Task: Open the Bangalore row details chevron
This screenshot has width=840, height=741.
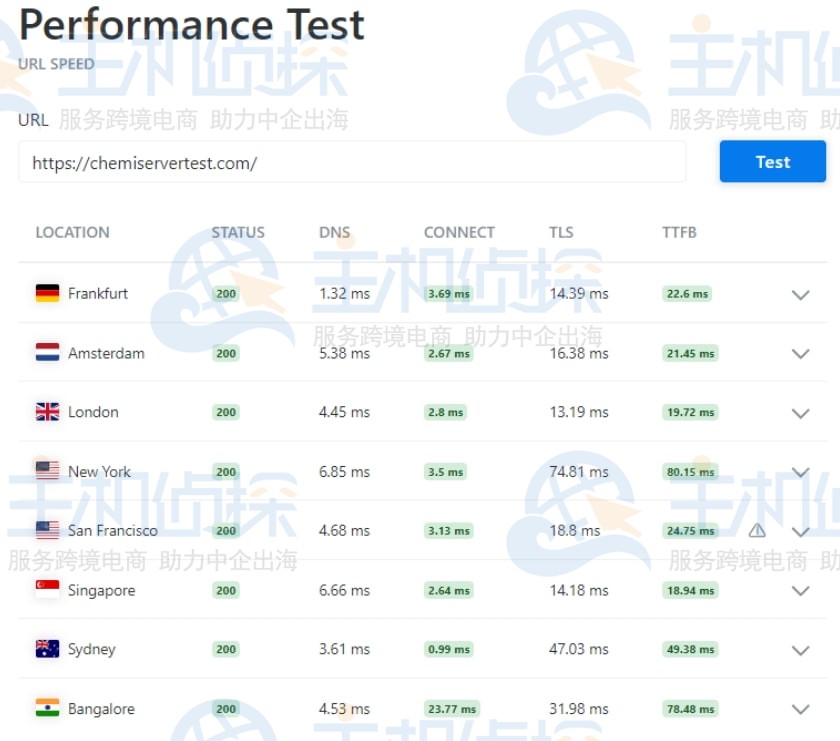Action: pyautogui.click(x=800, y=708)
